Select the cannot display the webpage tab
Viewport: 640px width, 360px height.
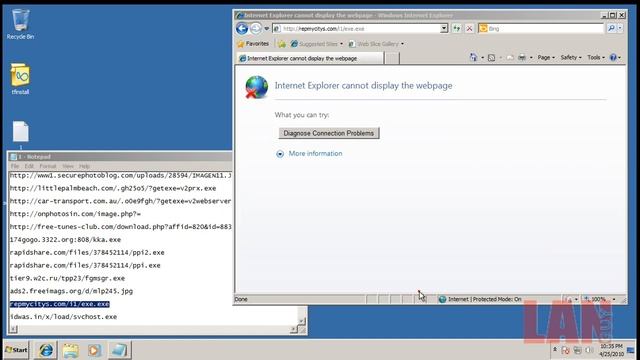pos(310,58)
